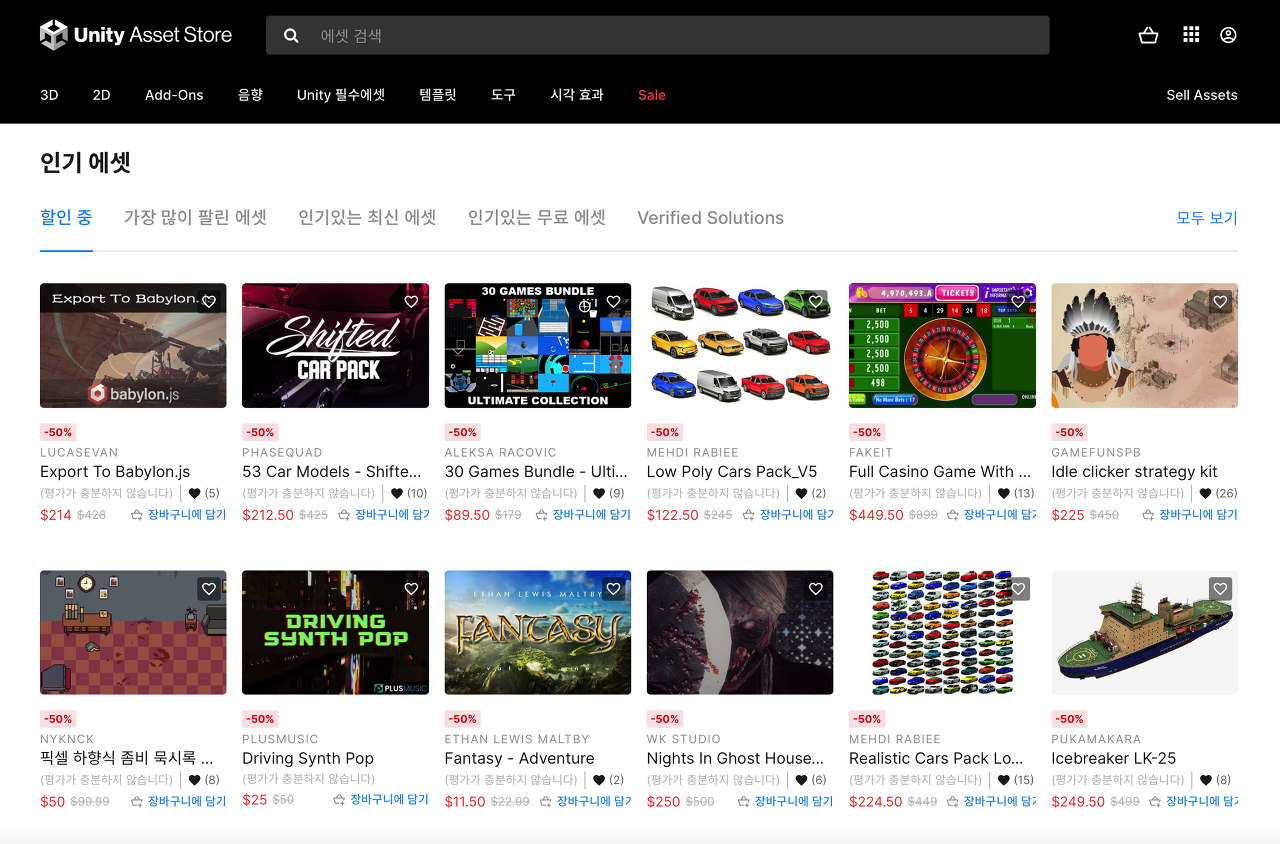This screenshot has width=1280, height=844.
Task: Open Full Casino Game roulette thumbnail
Action: [942, 345]
